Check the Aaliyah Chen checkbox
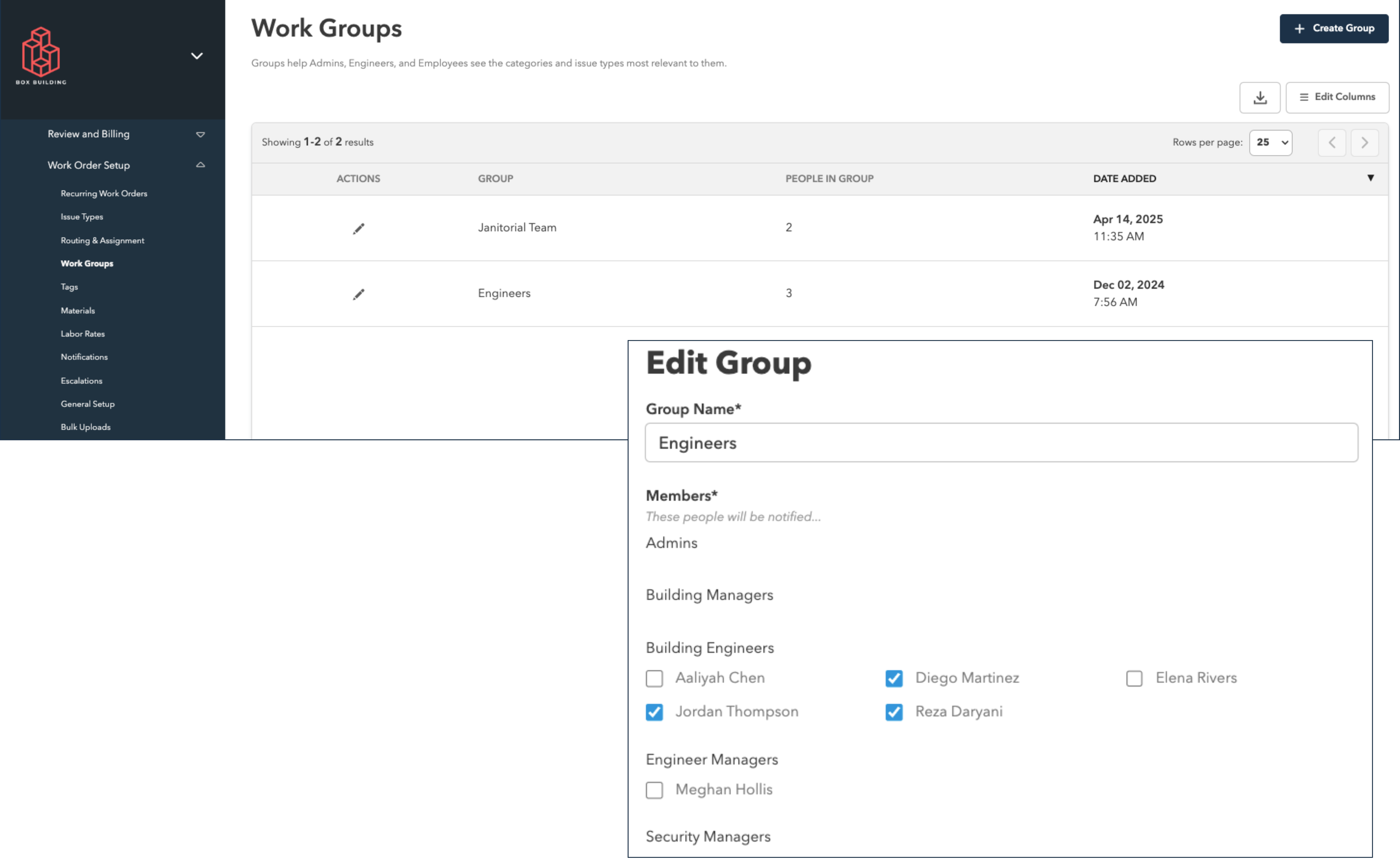The width and height of the screenshot is (1400, 867). coord(654,678)
